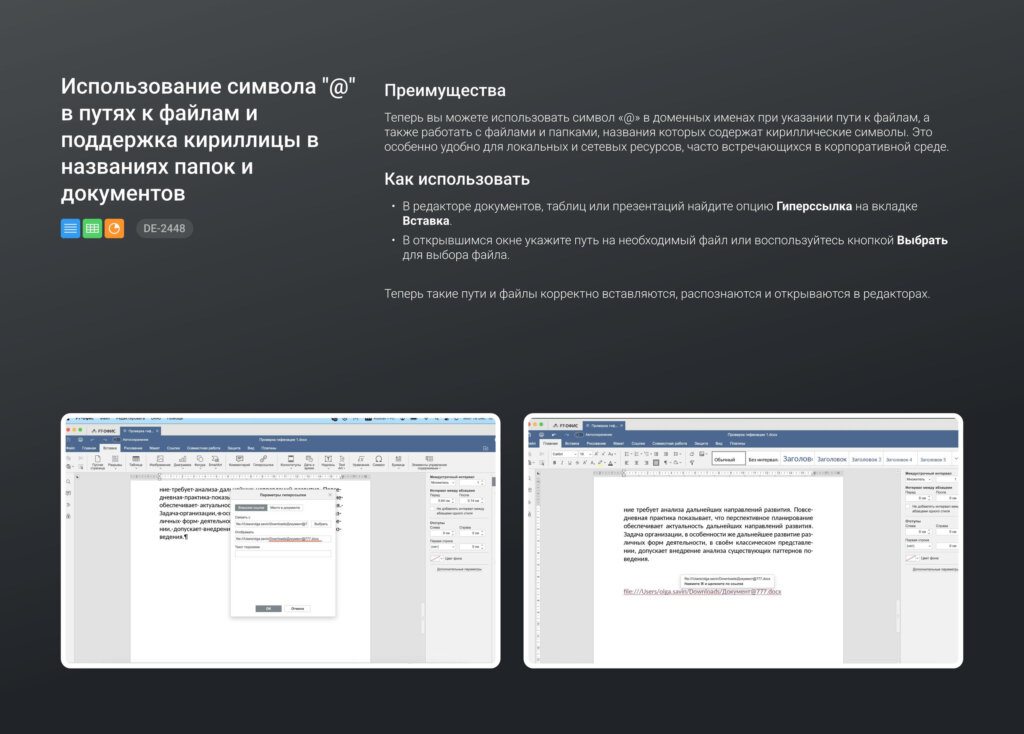Click the Гиперссылка icon in Вставка ribbon
Screen dimensions: 1024x734
click(263, 461)
